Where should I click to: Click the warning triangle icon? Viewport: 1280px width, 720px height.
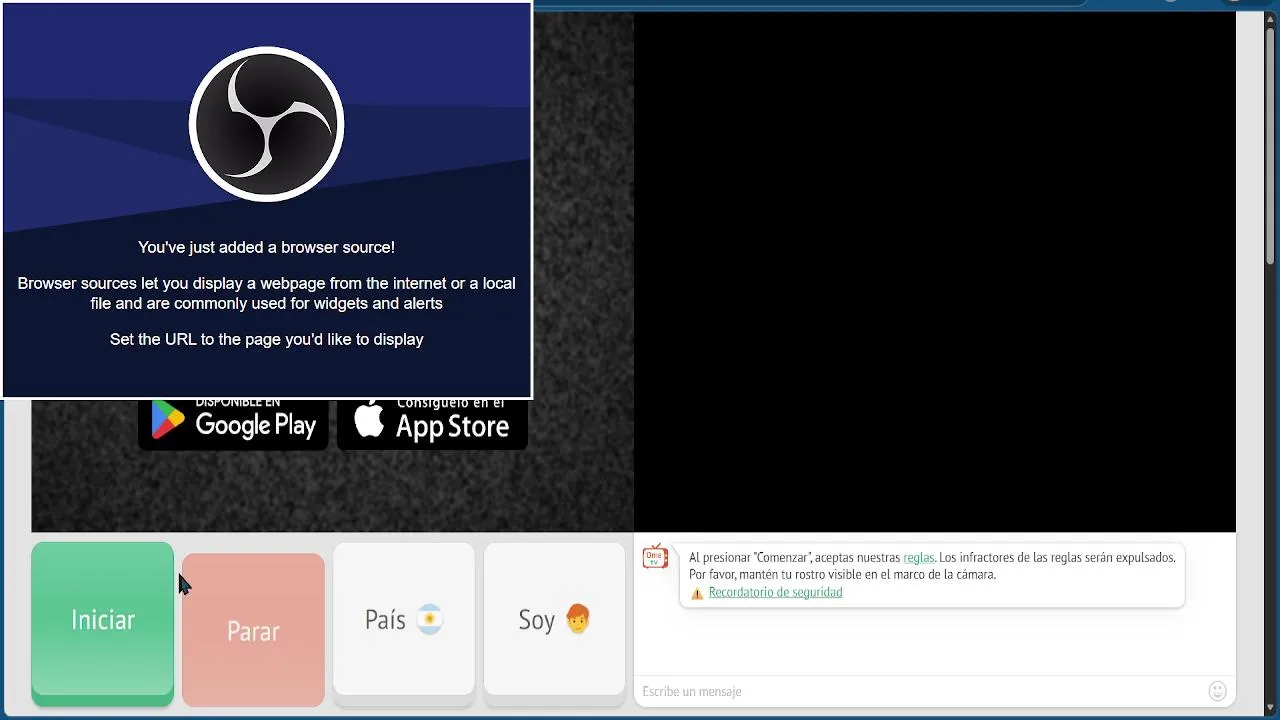[x=697, y=593]
